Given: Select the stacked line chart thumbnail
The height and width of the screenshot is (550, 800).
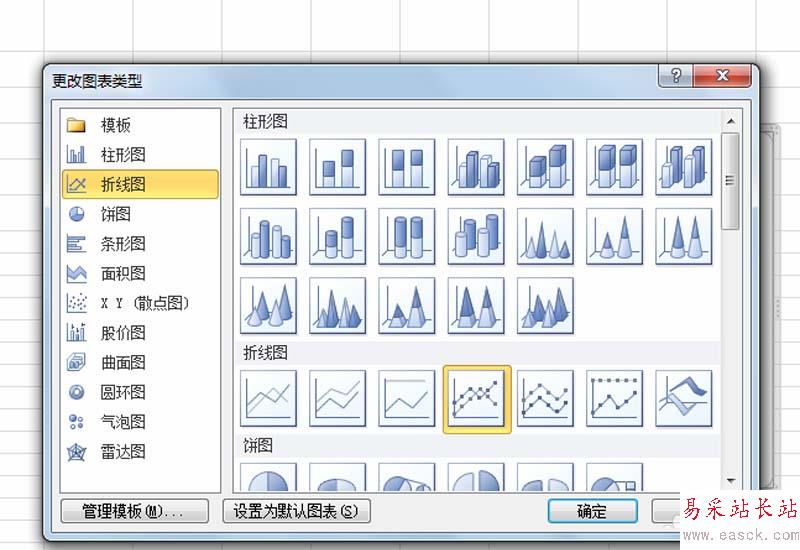Looking at the screenshot, I should click(338, 398).
